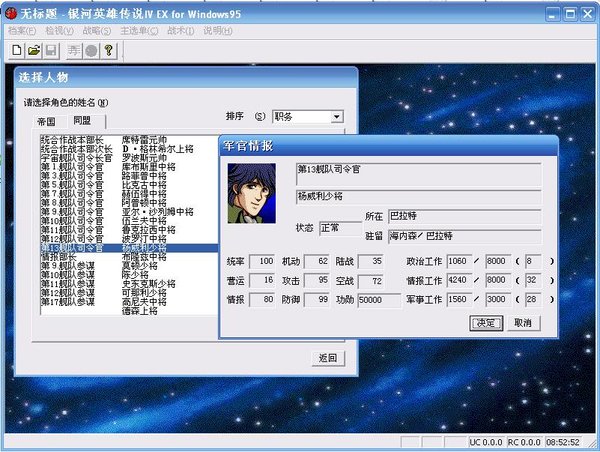Click the 决定 confirm button
This screenshot has height=452, width=600.
tap(486, 323)
